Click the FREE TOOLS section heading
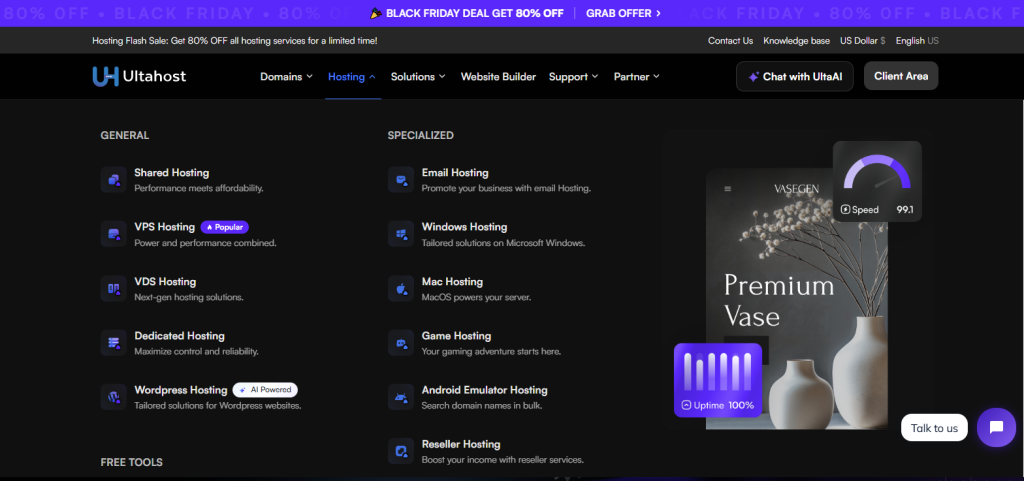 point(132,462)
